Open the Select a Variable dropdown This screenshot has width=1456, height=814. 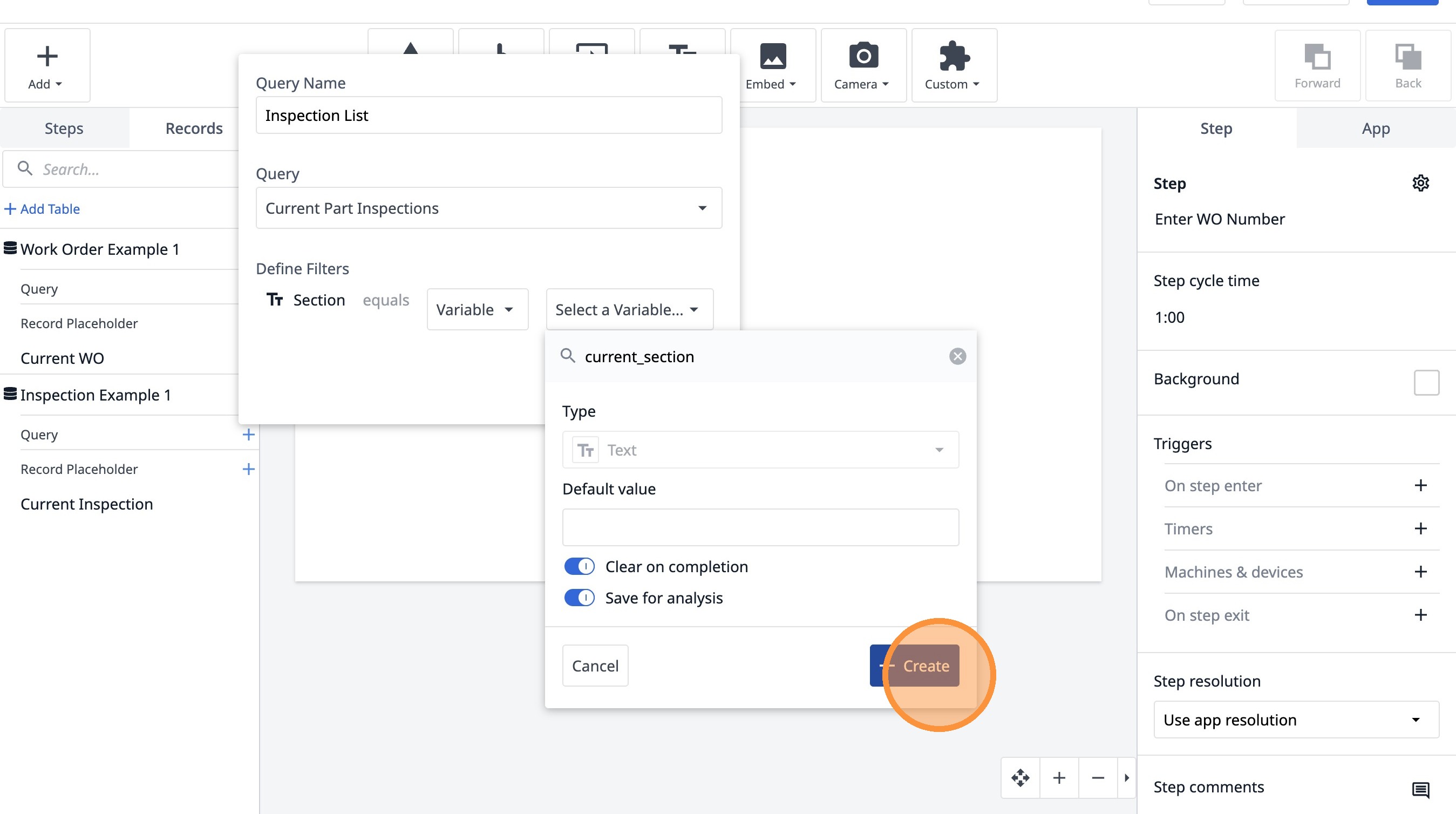[629, 309]
